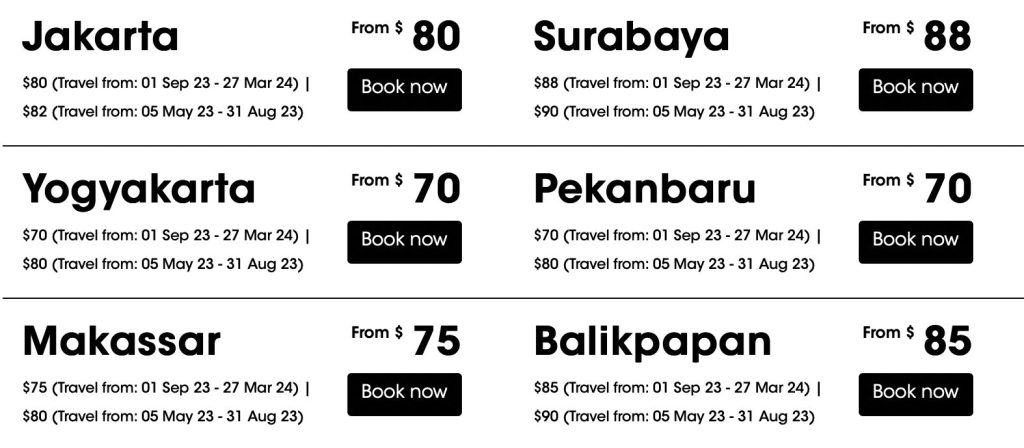Click Makassar's From $75 price label
Viewport: 1024px width, 448px height.
click(406, 340)
